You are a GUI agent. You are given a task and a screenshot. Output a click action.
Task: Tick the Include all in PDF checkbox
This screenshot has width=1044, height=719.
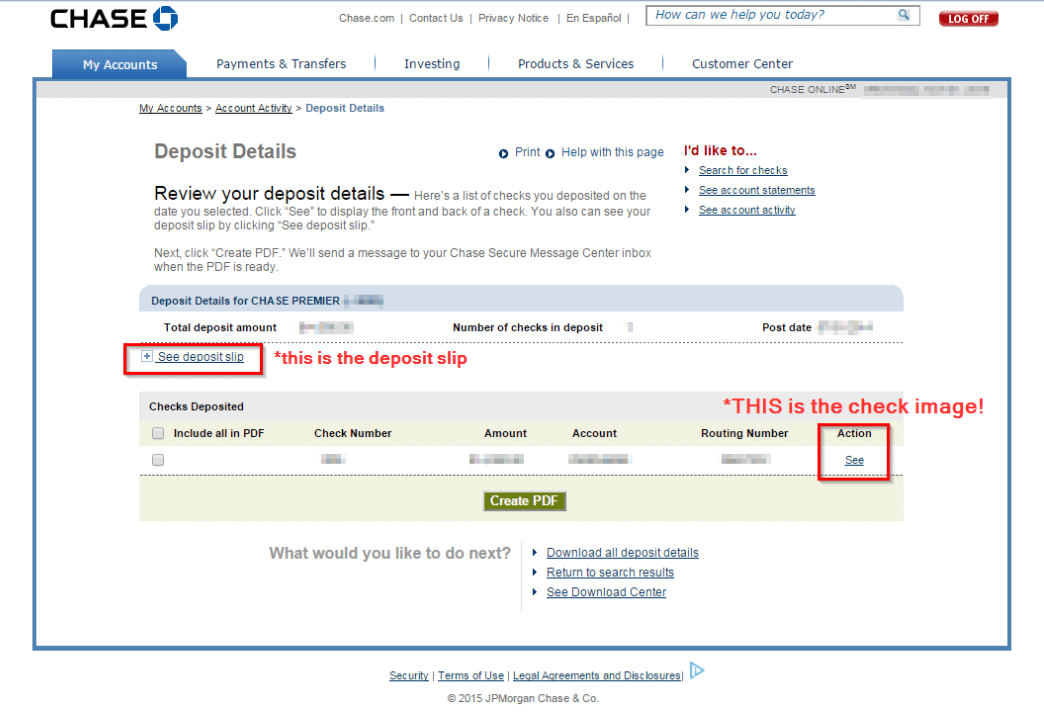point(158,434)
